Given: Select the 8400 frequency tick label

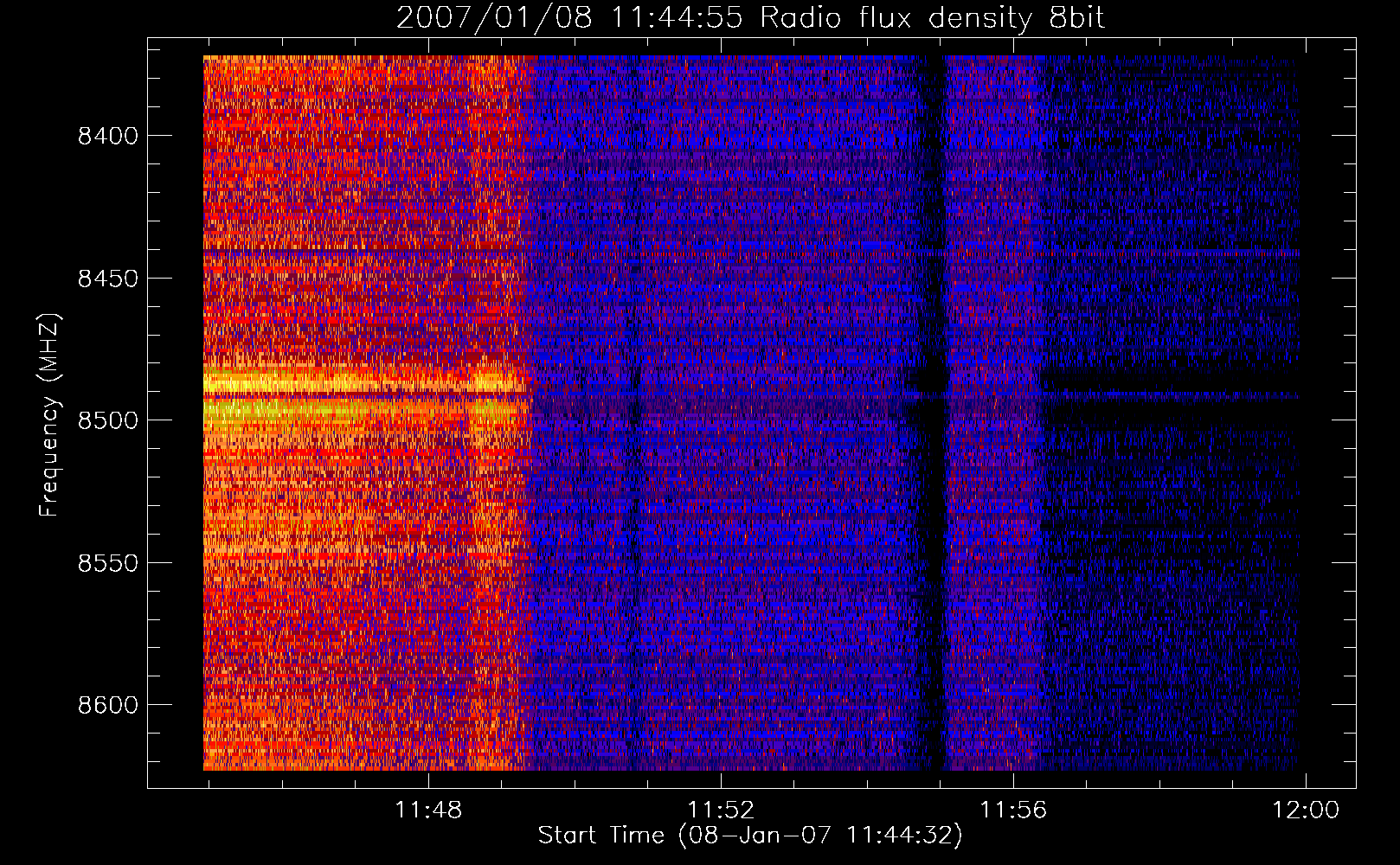Looking at the screenshot, I should [108, 136].
